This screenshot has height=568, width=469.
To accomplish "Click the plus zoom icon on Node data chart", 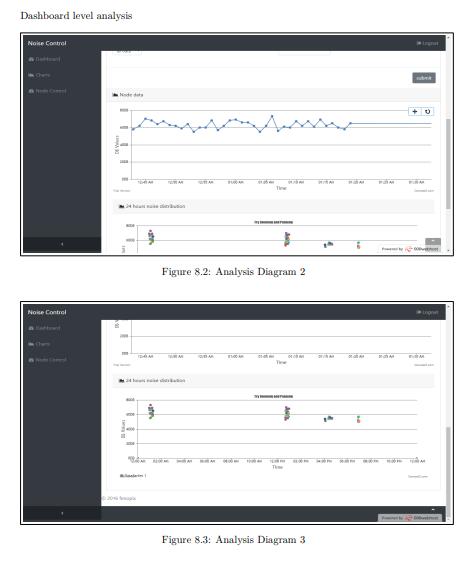I will point(415,112).
